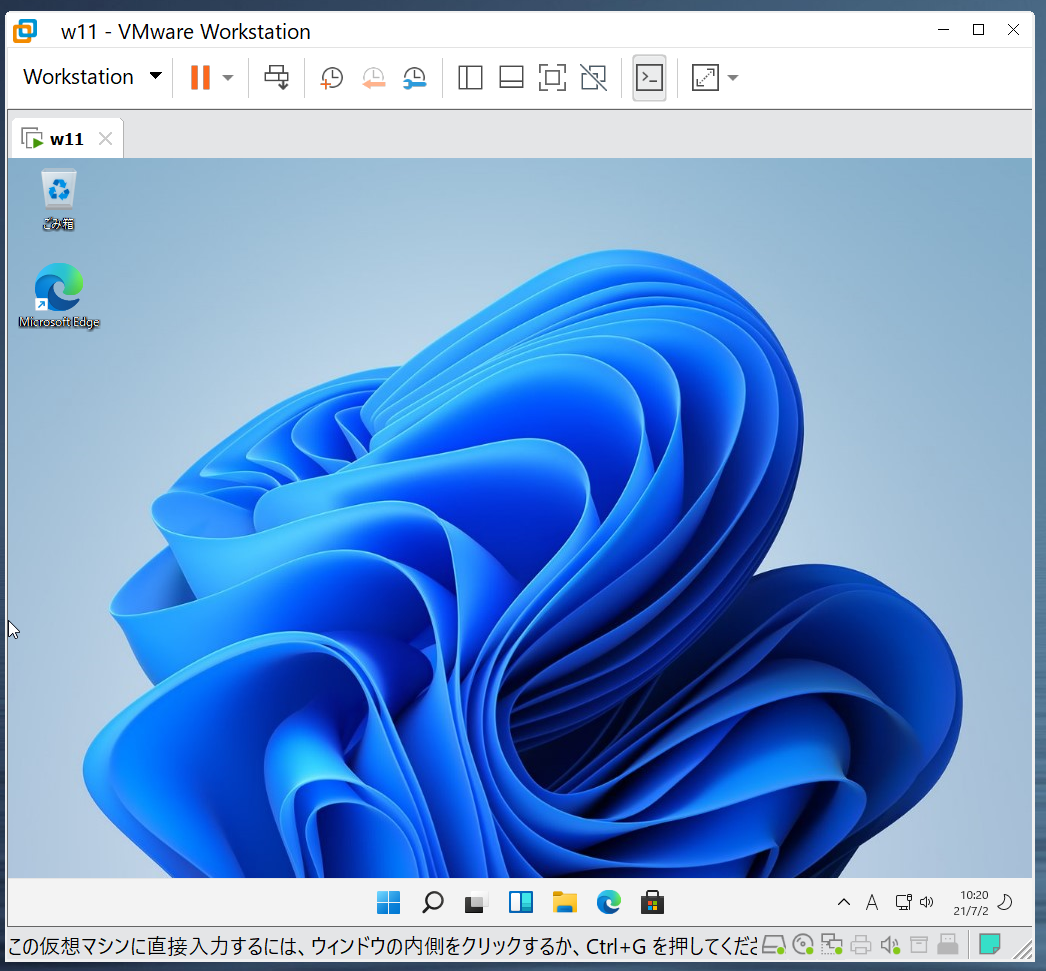Expand the stretch guest dropdown arrow
Image resolution: width=1046 pixels, height=971 pixels.
[x=732, y=77]
